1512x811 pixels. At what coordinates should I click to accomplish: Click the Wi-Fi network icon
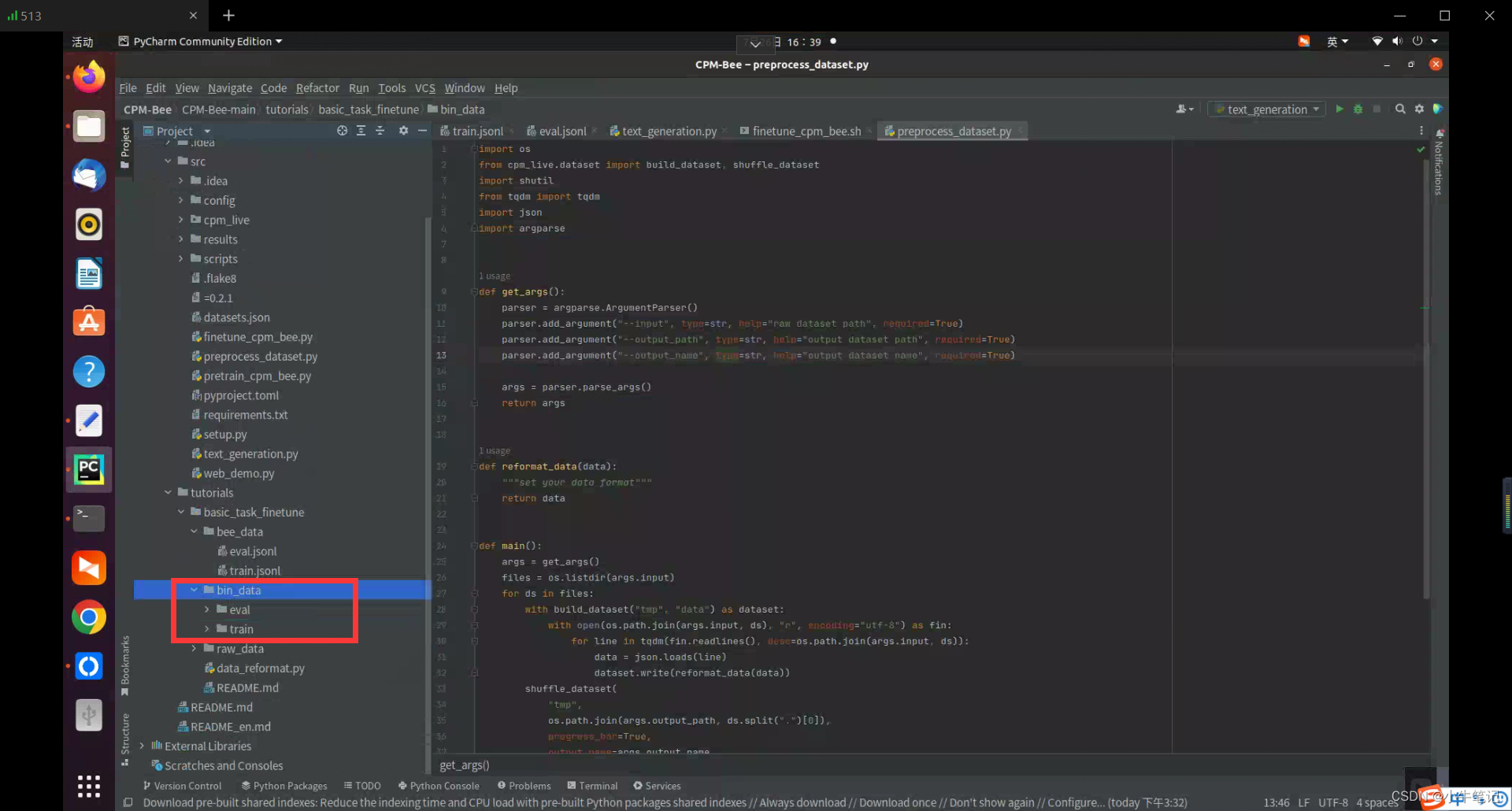1377,41
